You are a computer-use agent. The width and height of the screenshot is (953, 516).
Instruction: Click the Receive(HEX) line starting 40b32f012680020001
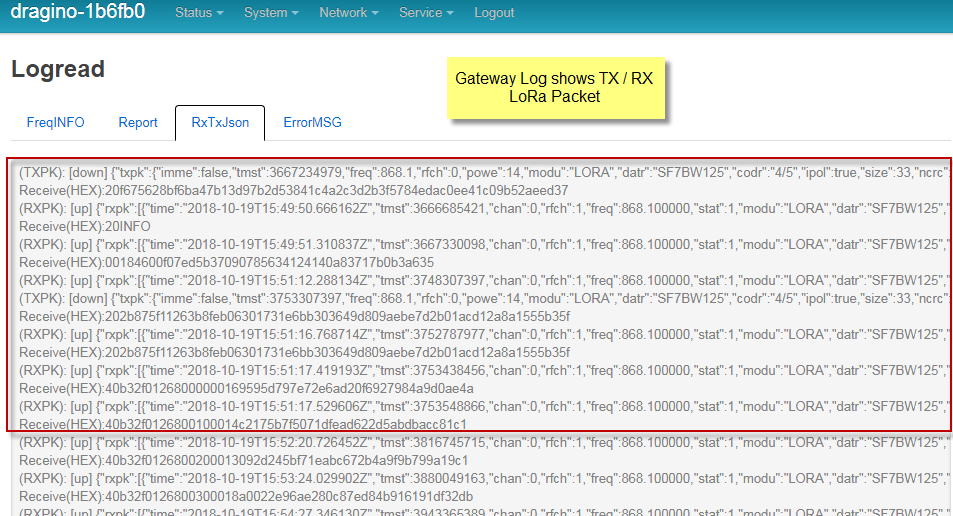[x=244, y=461]
